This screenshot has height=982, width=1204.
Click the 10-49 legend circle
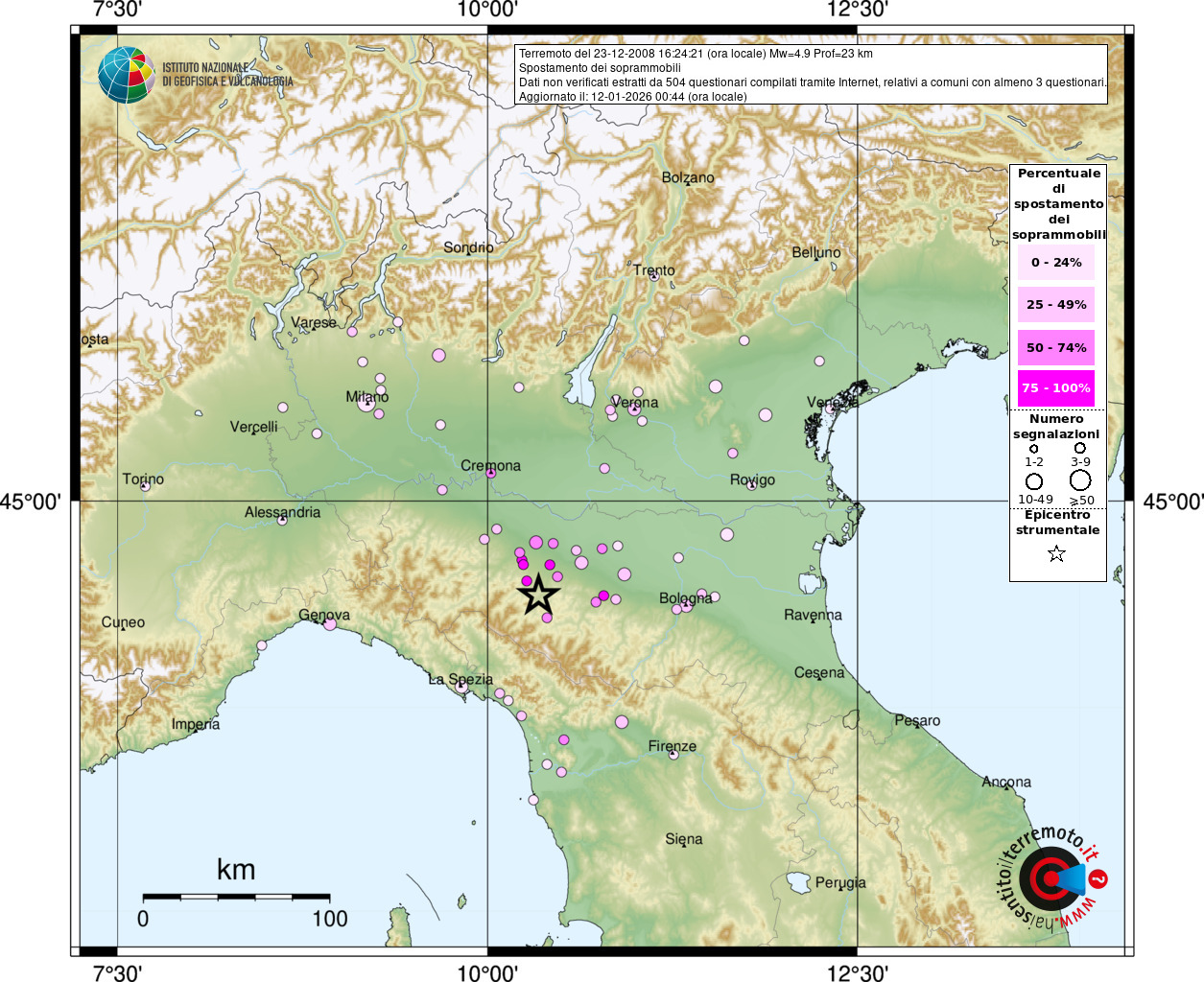[x=1034, y=481]
